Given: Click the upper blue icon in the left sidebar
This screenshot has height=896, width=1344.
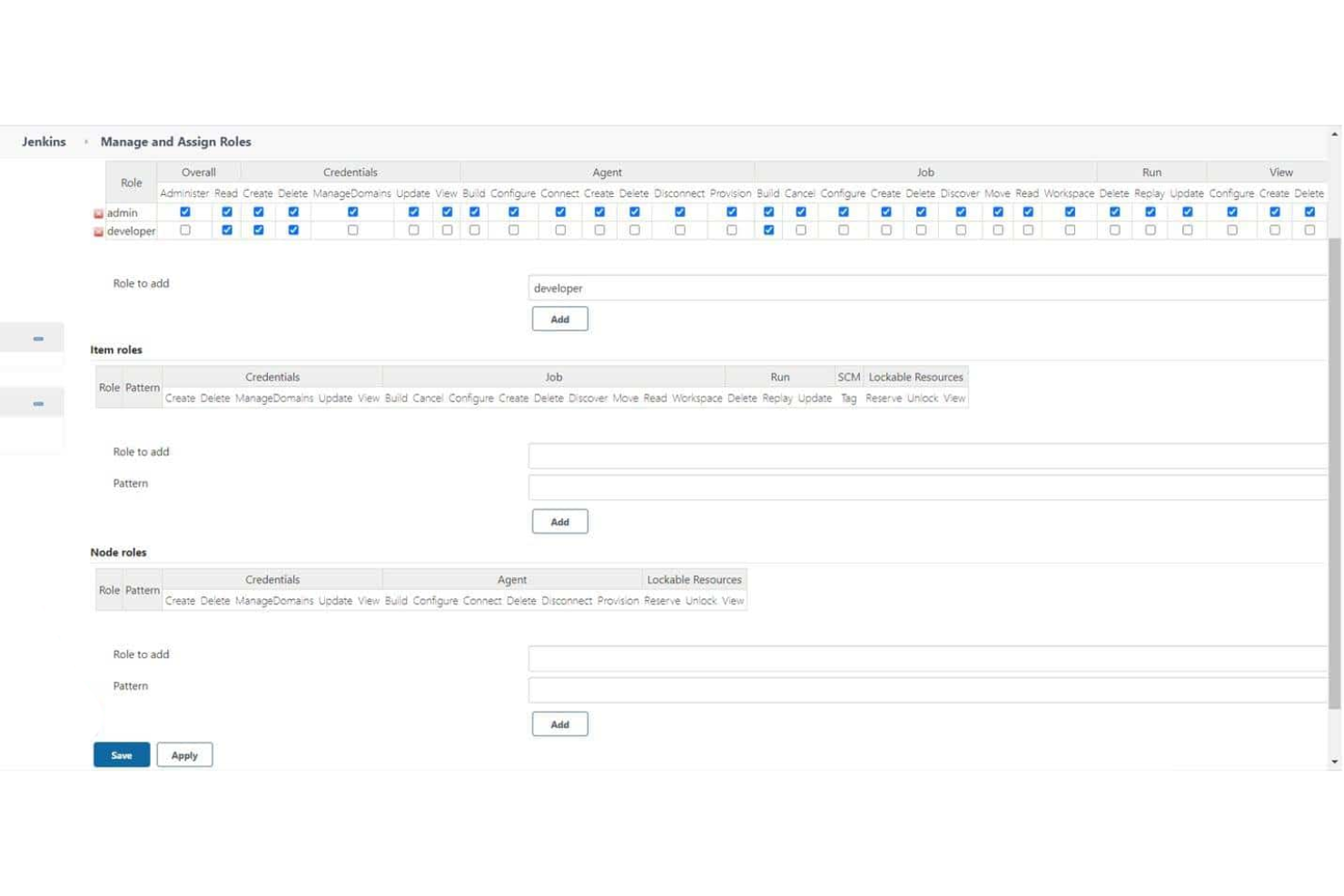Looking at the screenshot, I should 37,338.
